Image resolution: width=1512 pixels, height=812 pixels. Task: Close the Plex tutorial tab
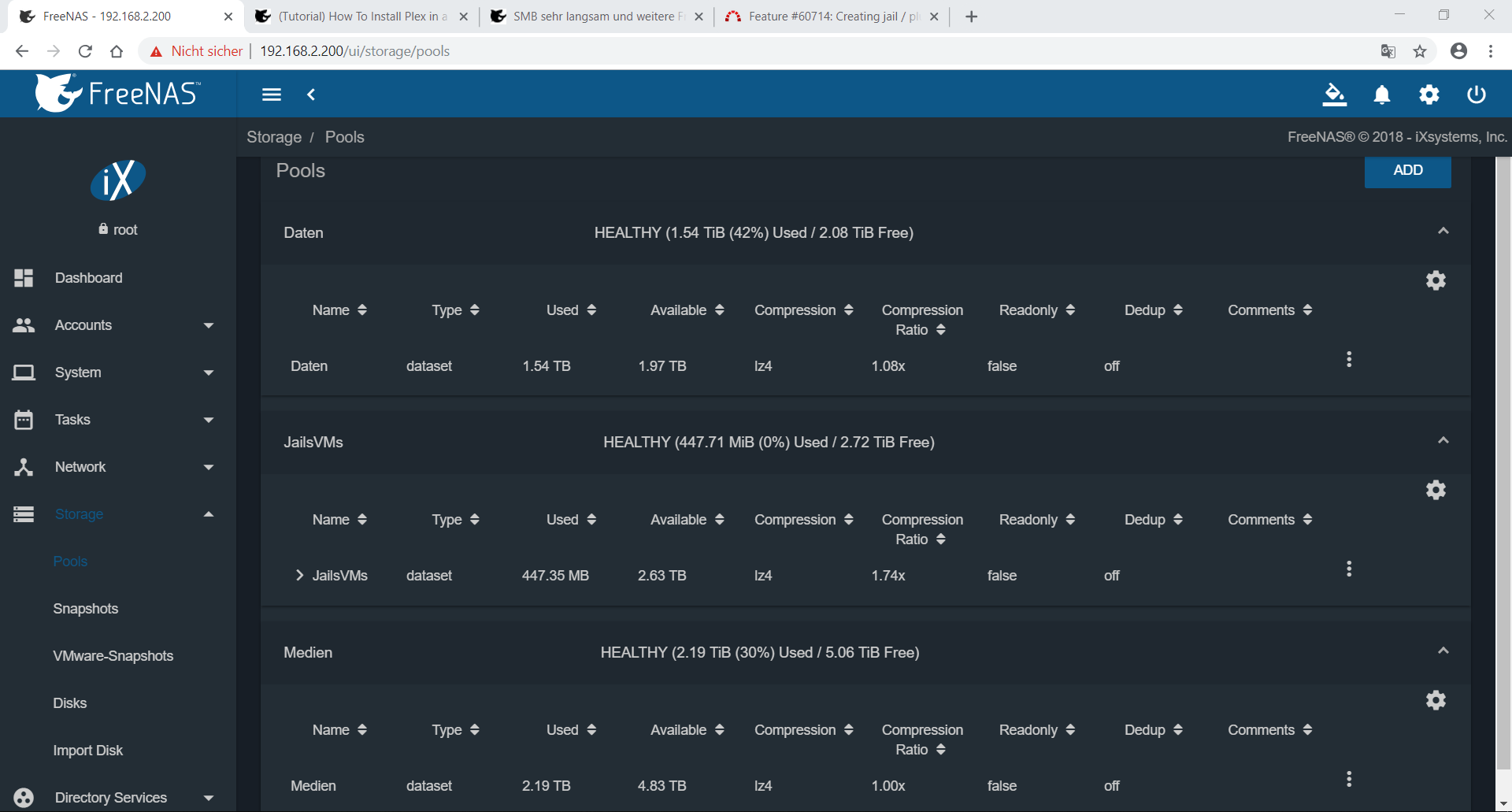coord(463,17)
